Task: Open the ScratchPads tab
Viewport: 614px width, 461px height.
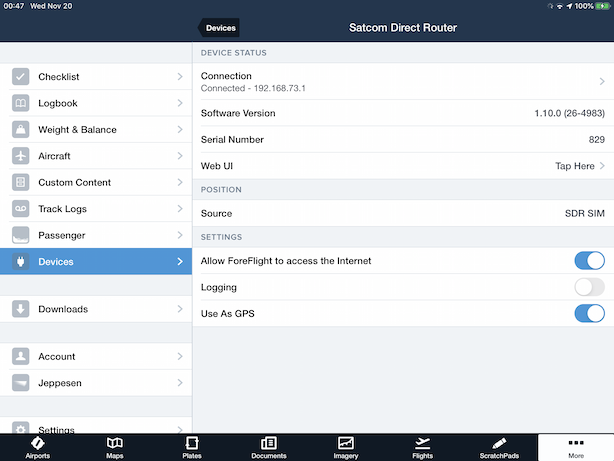Action: pos(499,448)
